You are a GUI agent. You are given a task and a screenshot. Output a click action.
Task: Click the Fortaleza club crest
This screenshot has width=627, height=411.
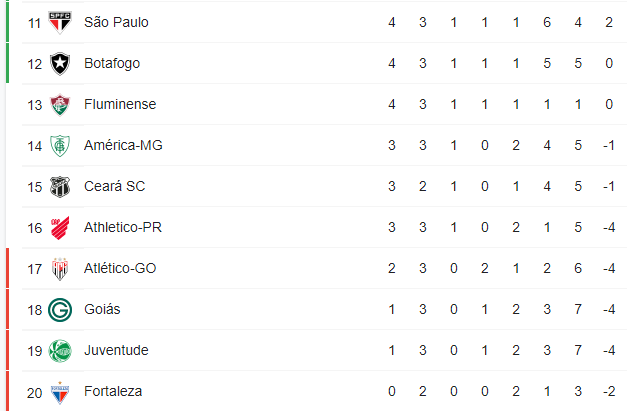click(60, 393)
